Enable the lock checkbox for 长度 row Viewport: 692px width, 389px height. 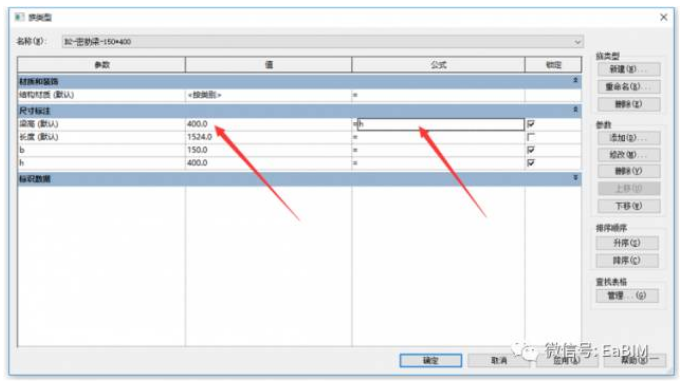pos(531,137)
